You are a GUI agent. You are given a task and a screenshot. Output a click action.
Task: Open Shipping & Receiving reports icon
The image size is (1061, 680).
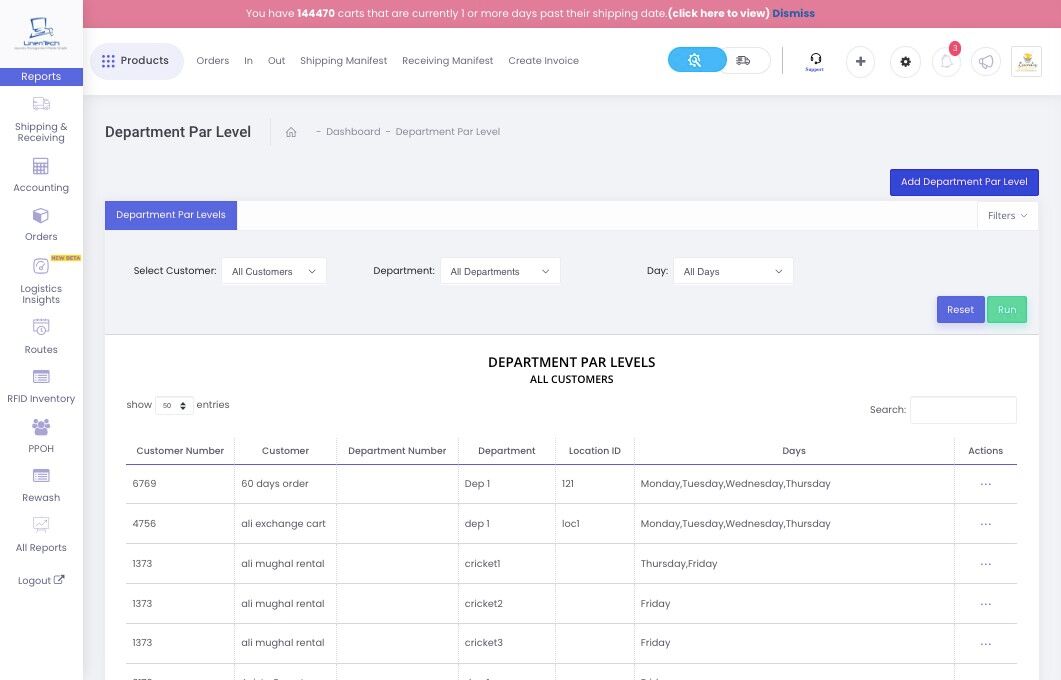[x=41, y=104]
